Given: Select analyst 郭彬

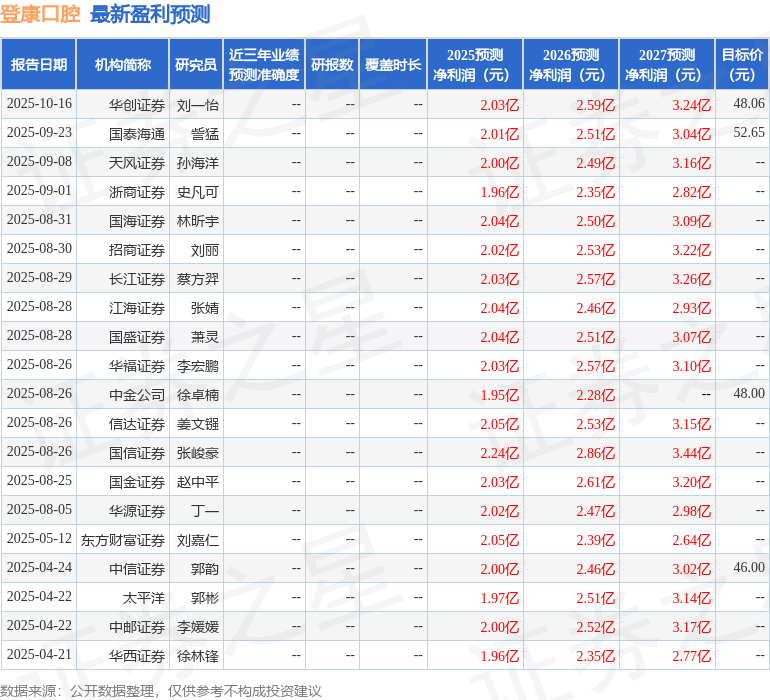Looking at the screenshot, I should [205, 598].
